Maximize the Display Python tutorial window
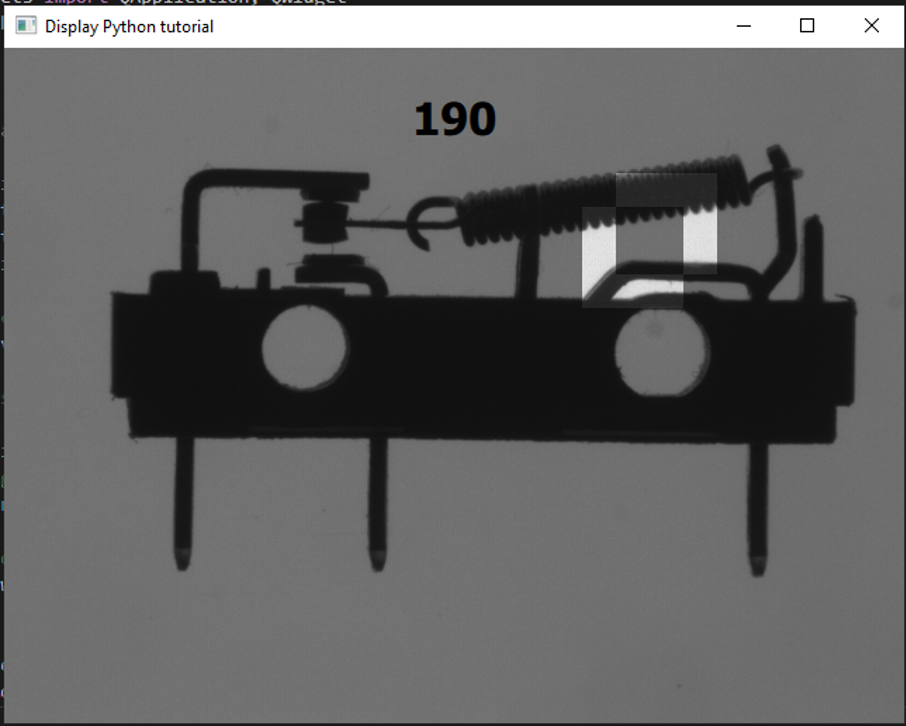This screenshot has width=906, height=726. (x=807, y=26)
